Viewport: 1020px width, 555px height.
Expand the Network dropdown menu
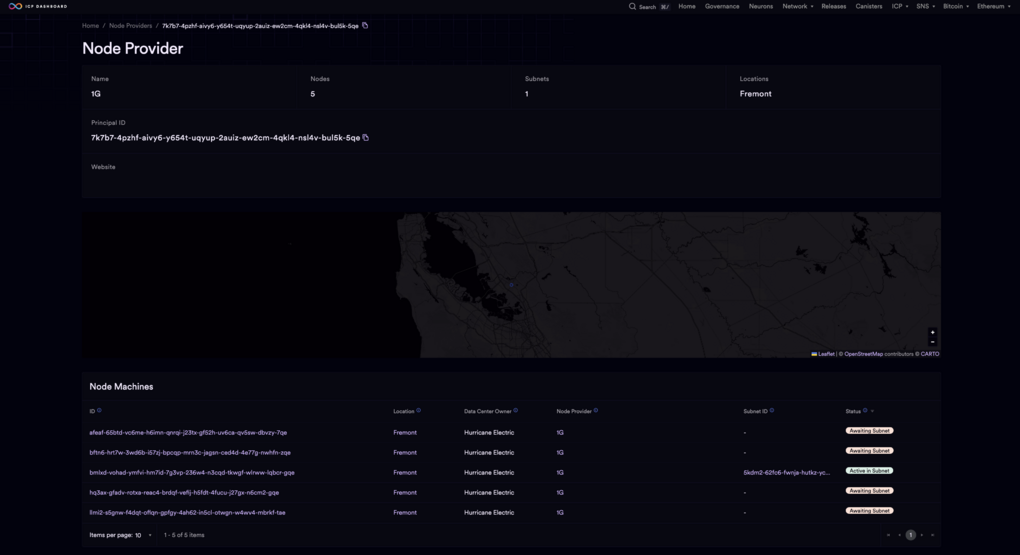click(x=797, y=6)
